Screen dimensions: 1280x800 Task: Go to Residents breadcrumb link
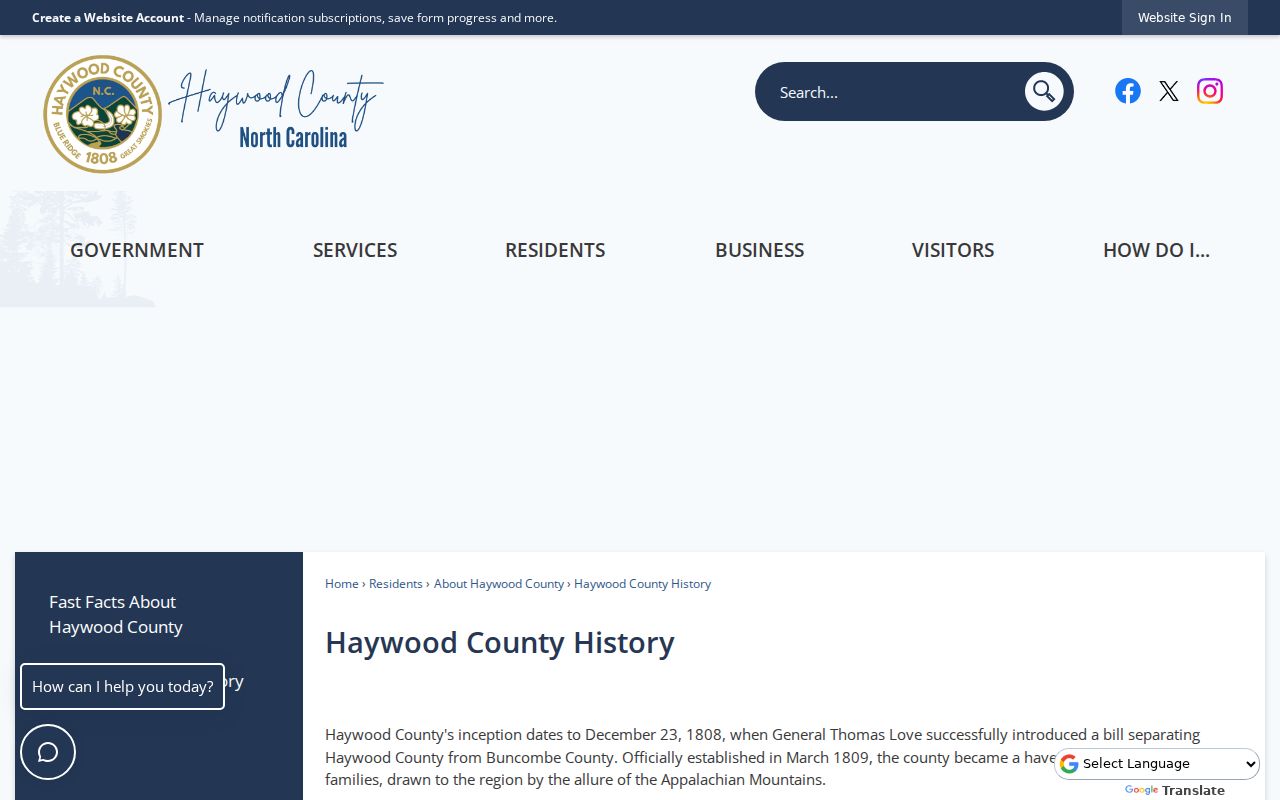pyautogui.click(x=396, y=584)
